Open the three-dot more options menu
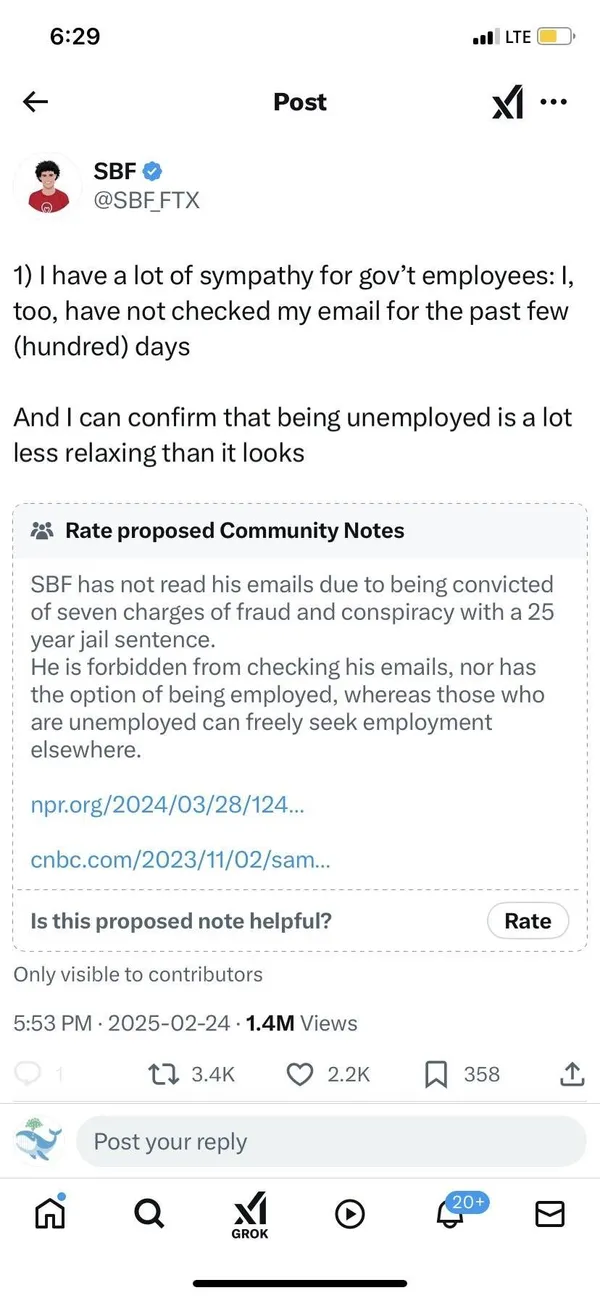The height and width of the screenshot is (1299, 600). point(553,101)
